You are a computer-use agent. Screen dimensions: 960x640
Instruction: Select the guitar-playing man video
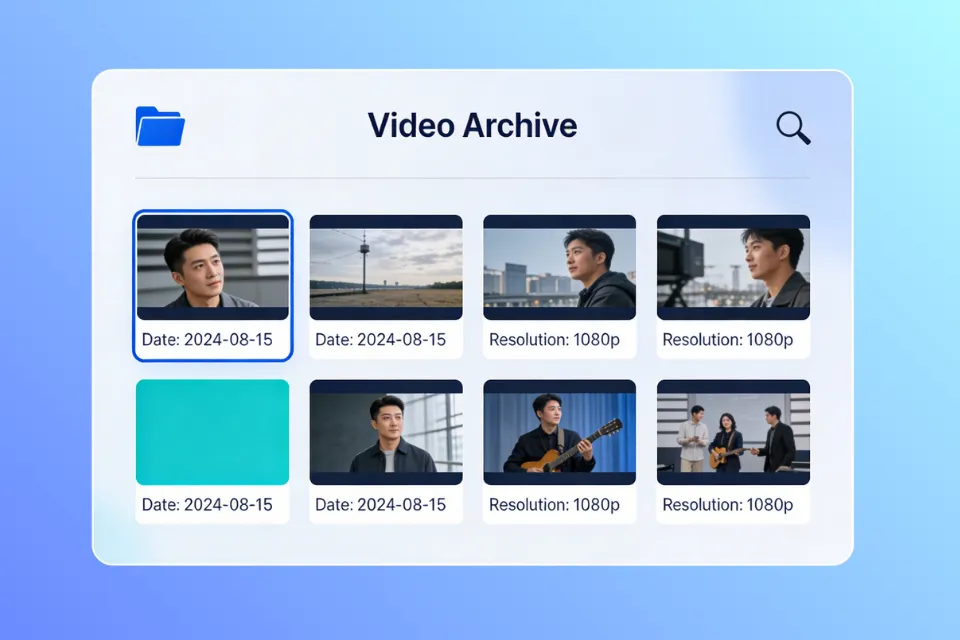coord(559,432)
